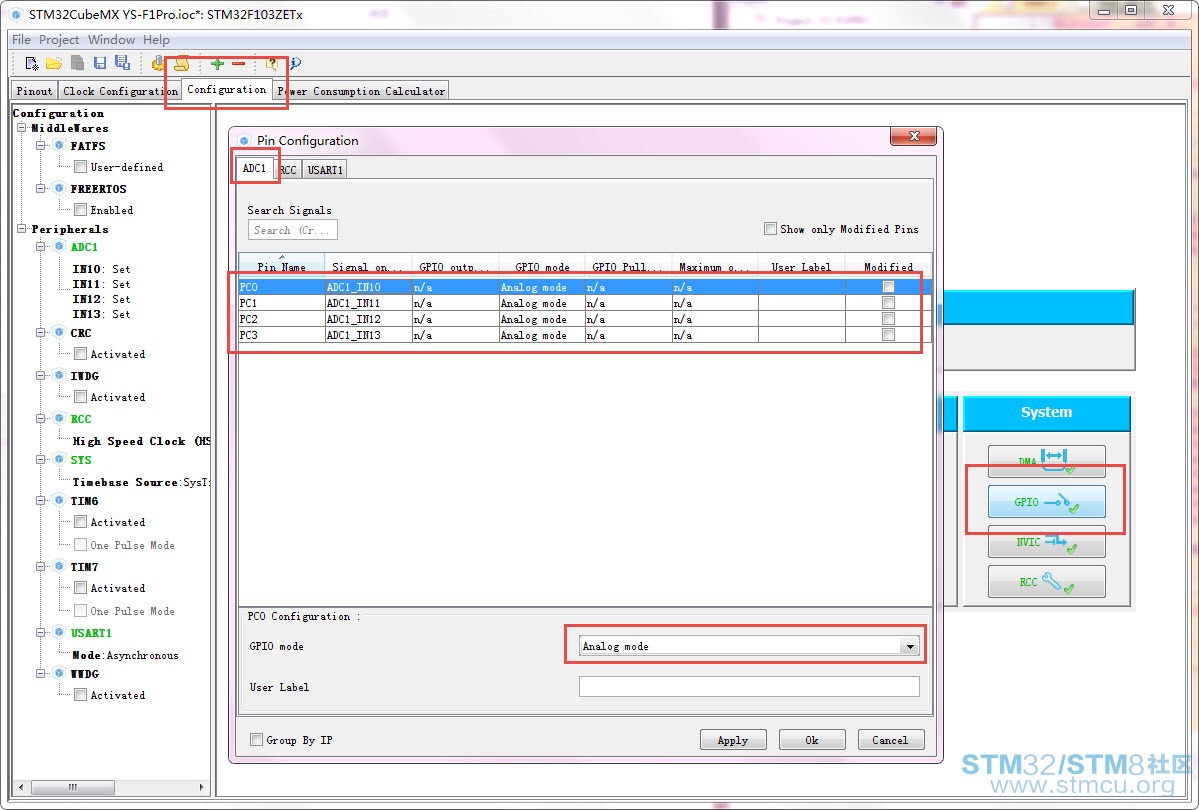1199x810 pixels.
Task: Click the TIM6 peripheral cube icon
Action: (59, 501)
